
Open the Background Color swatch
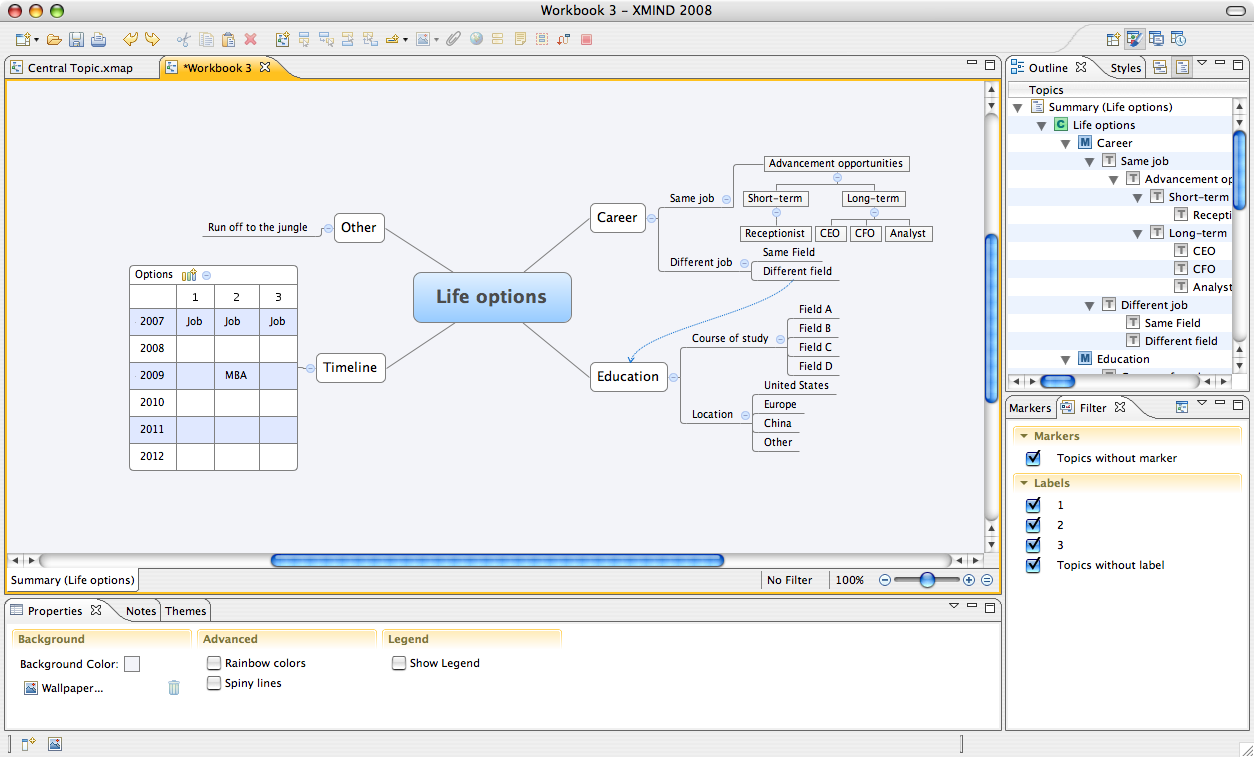pos(132,664)
